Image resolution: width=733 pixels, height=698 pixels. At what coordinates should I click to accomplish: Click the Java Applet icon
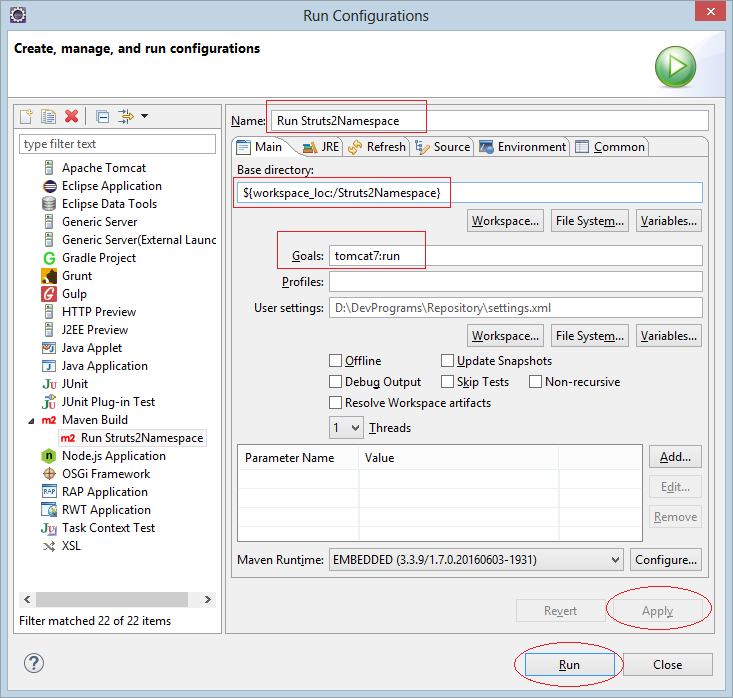pyautogui.click(x=49, y=348)
